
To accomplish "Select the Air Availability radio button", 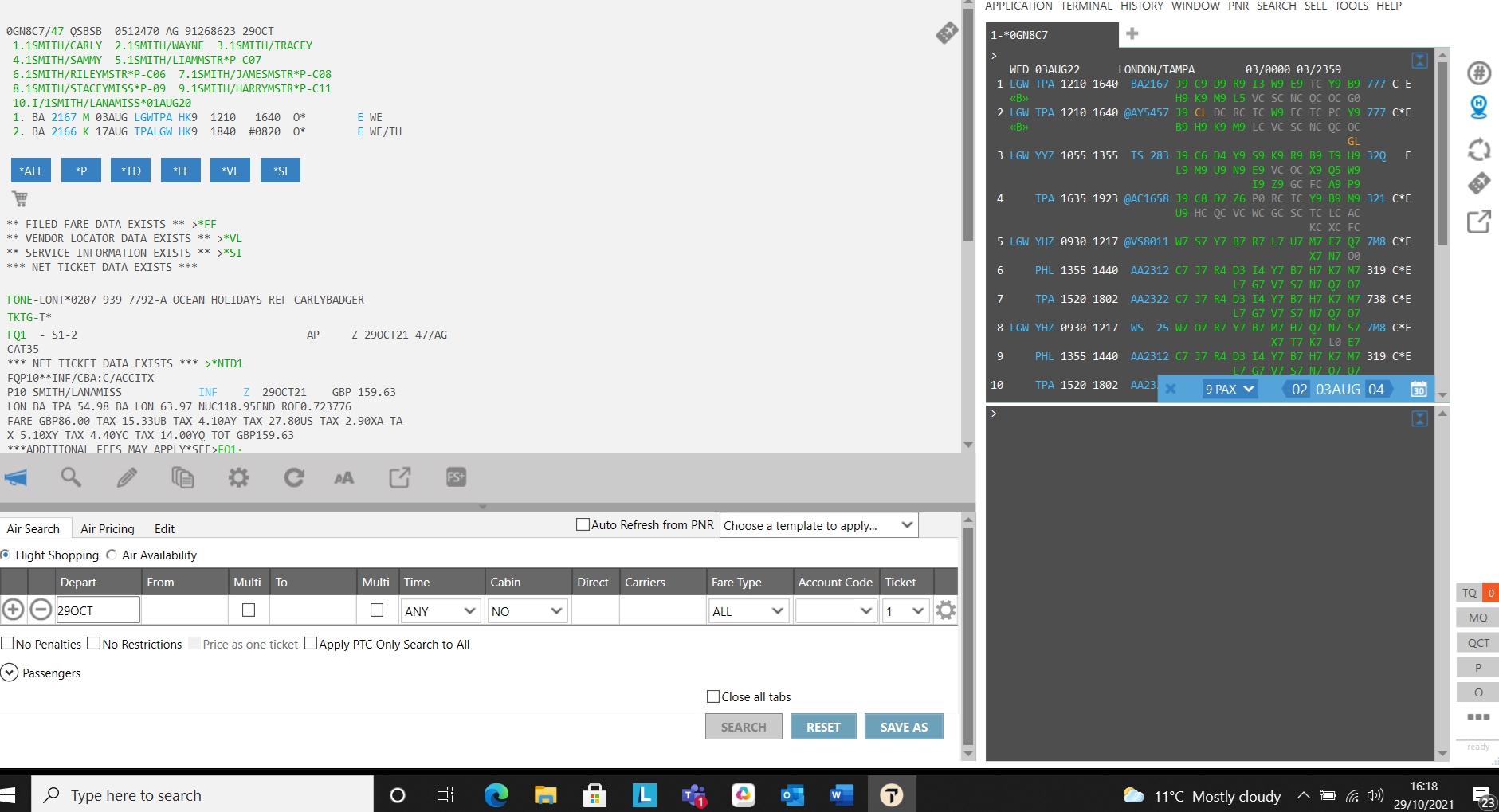I will (112, 555).
